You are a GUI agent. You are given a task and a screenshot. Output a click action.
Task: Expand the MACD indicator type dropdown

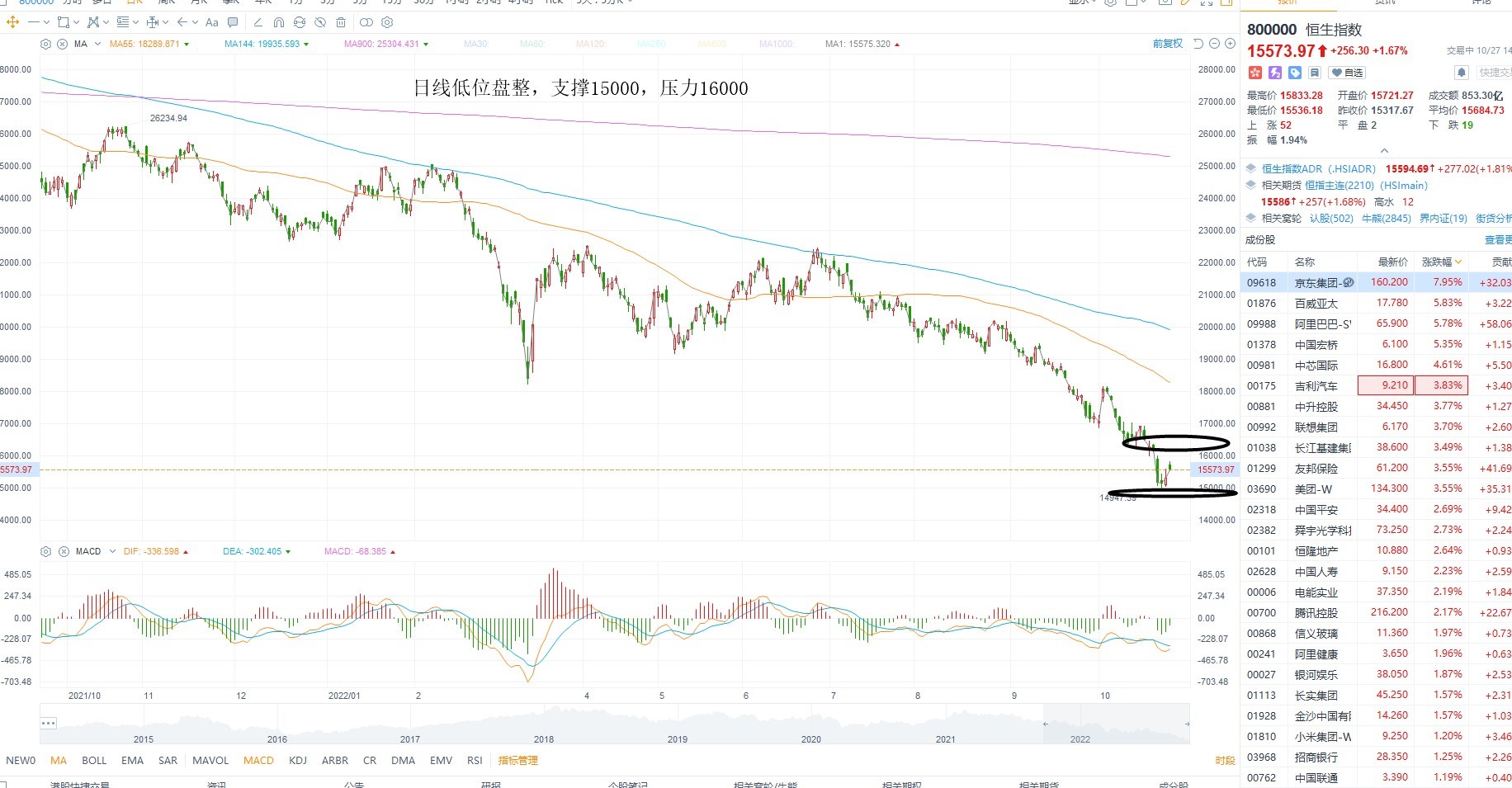click(x=111, y=551)
